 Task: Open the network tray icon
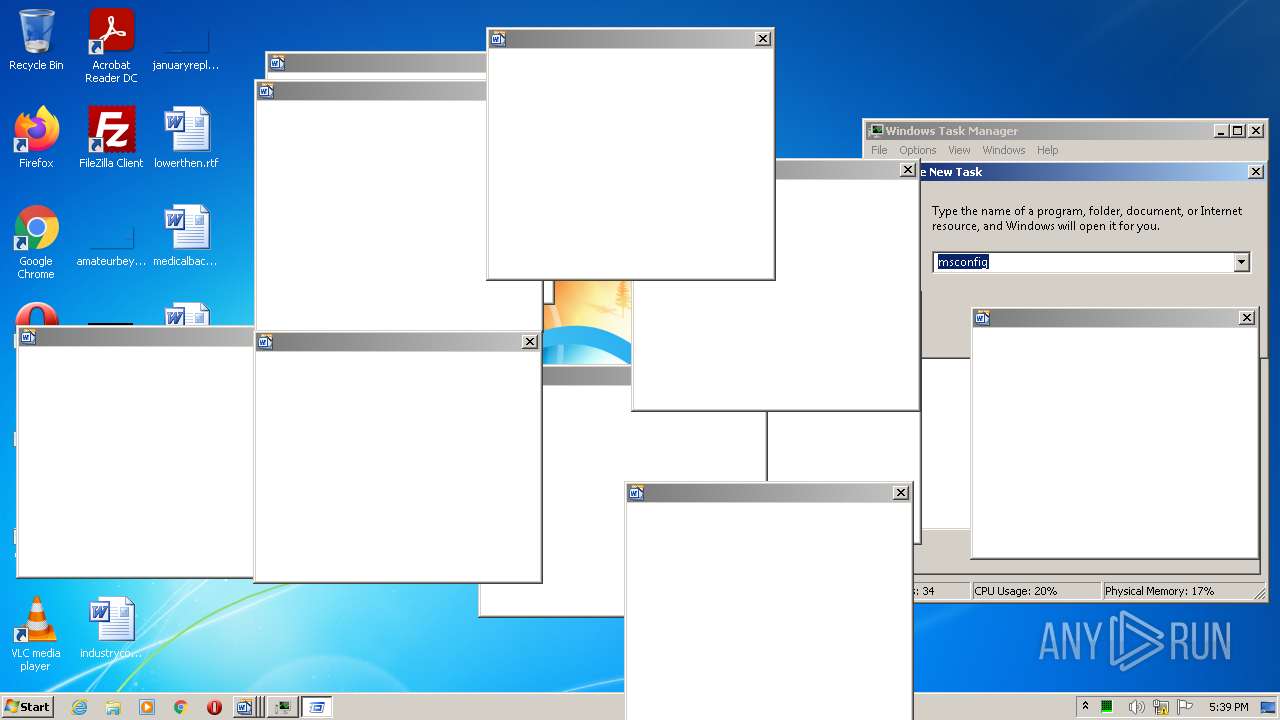tap(1161, 707)
